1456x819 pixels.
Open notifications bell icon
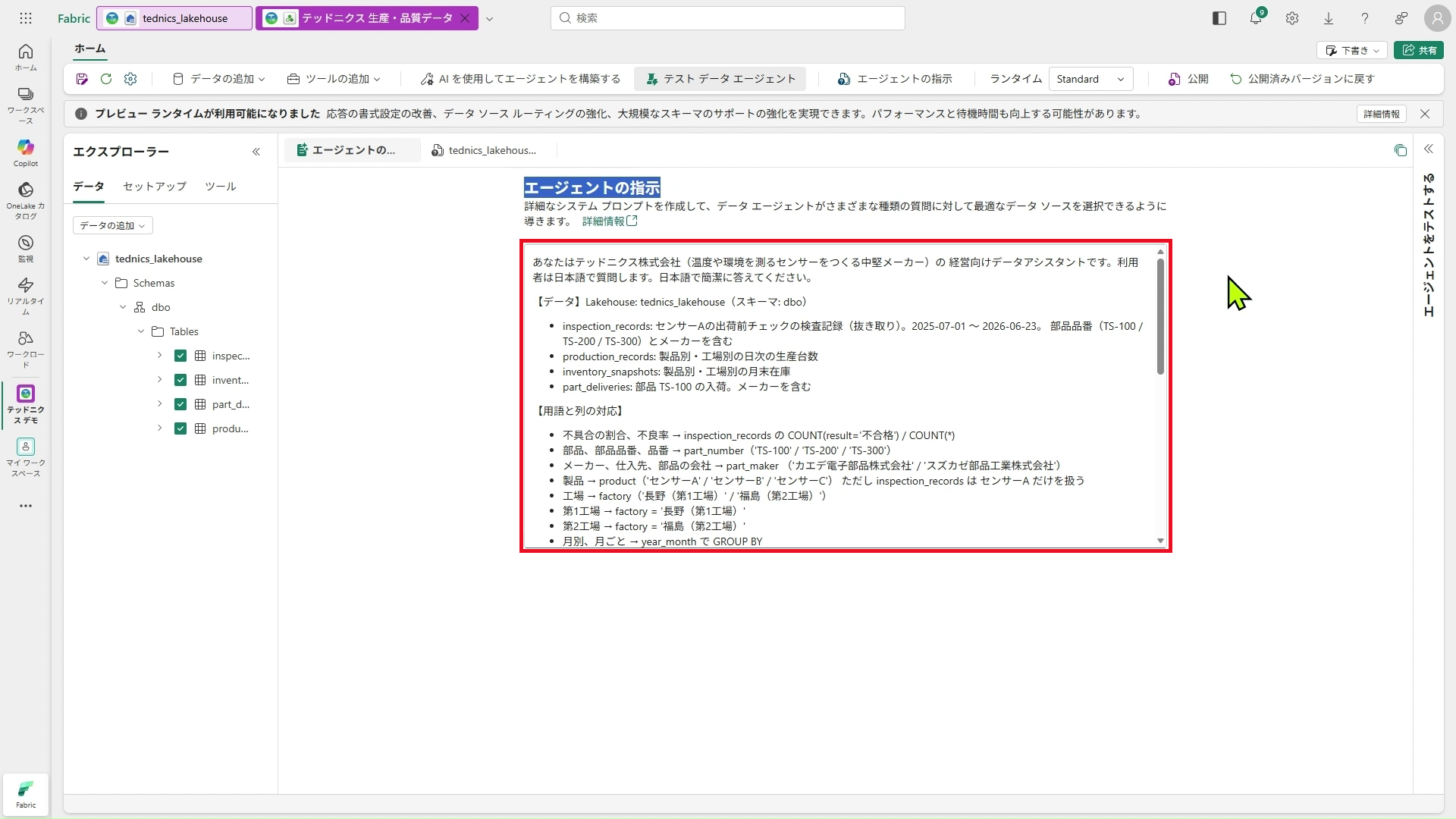[1256, 18]
